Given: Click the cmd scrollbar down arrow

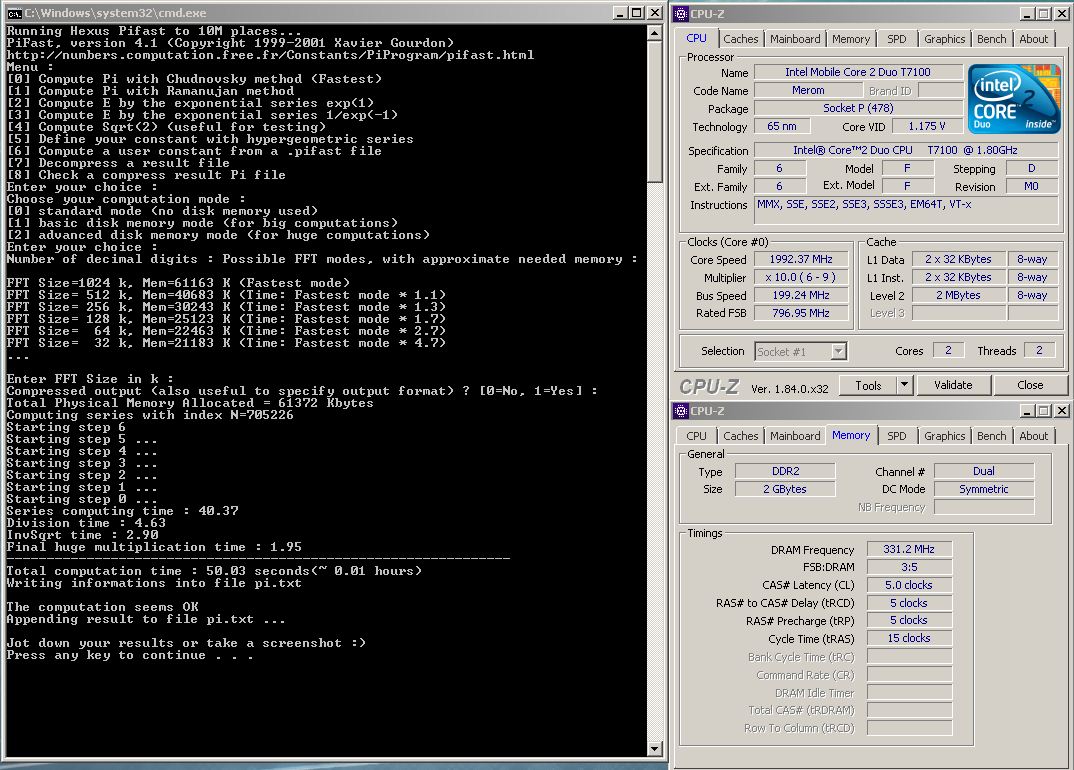Looking at the screenshot, I should click(654, 749).
